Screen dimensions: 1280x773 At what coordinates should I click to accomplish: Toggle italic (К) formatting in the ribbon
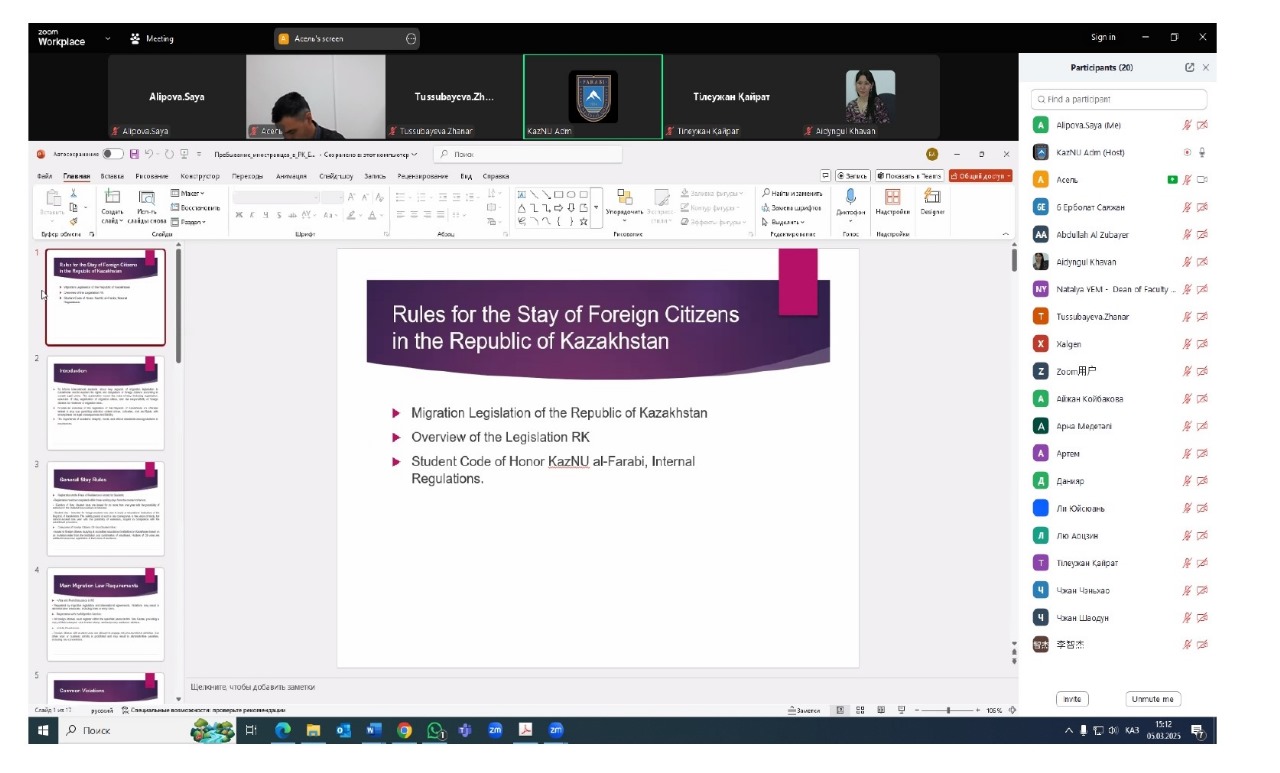[253, 215]
